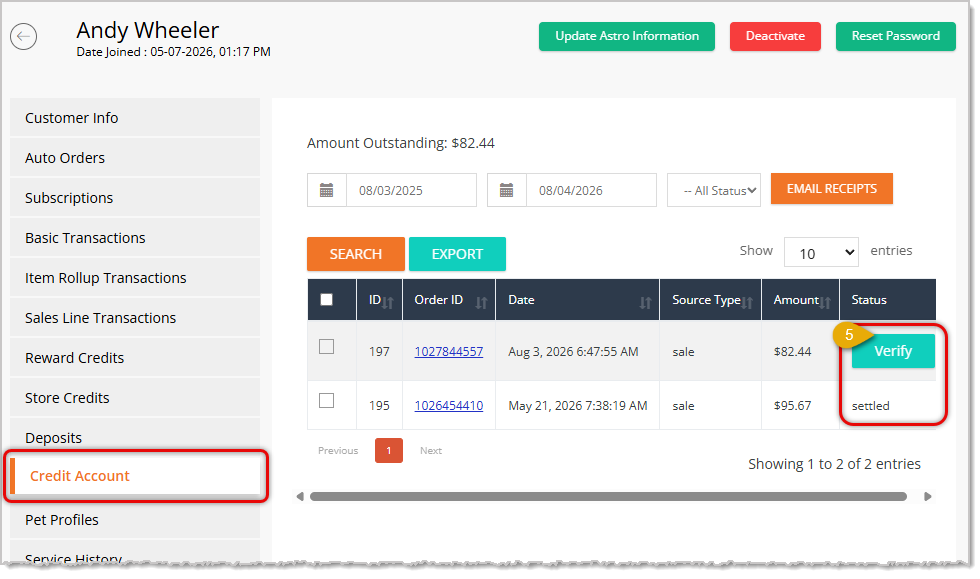Image resolution: width=980 pixels, height=579 pixels.
Task: Click 'sale' source type in row 197
Action: click(x=683, y=352)
